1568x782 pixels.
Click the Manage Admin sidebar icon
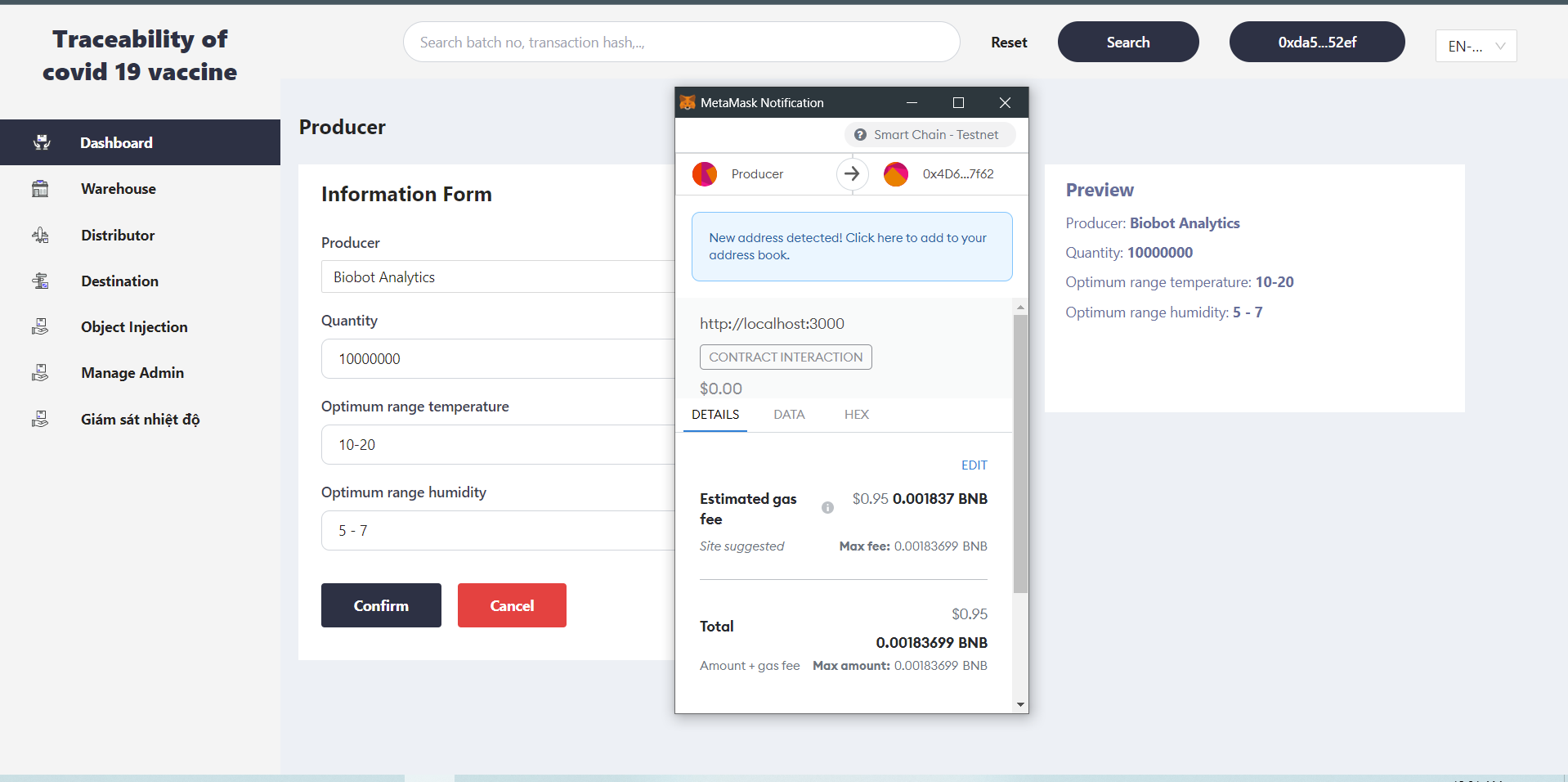40,373
